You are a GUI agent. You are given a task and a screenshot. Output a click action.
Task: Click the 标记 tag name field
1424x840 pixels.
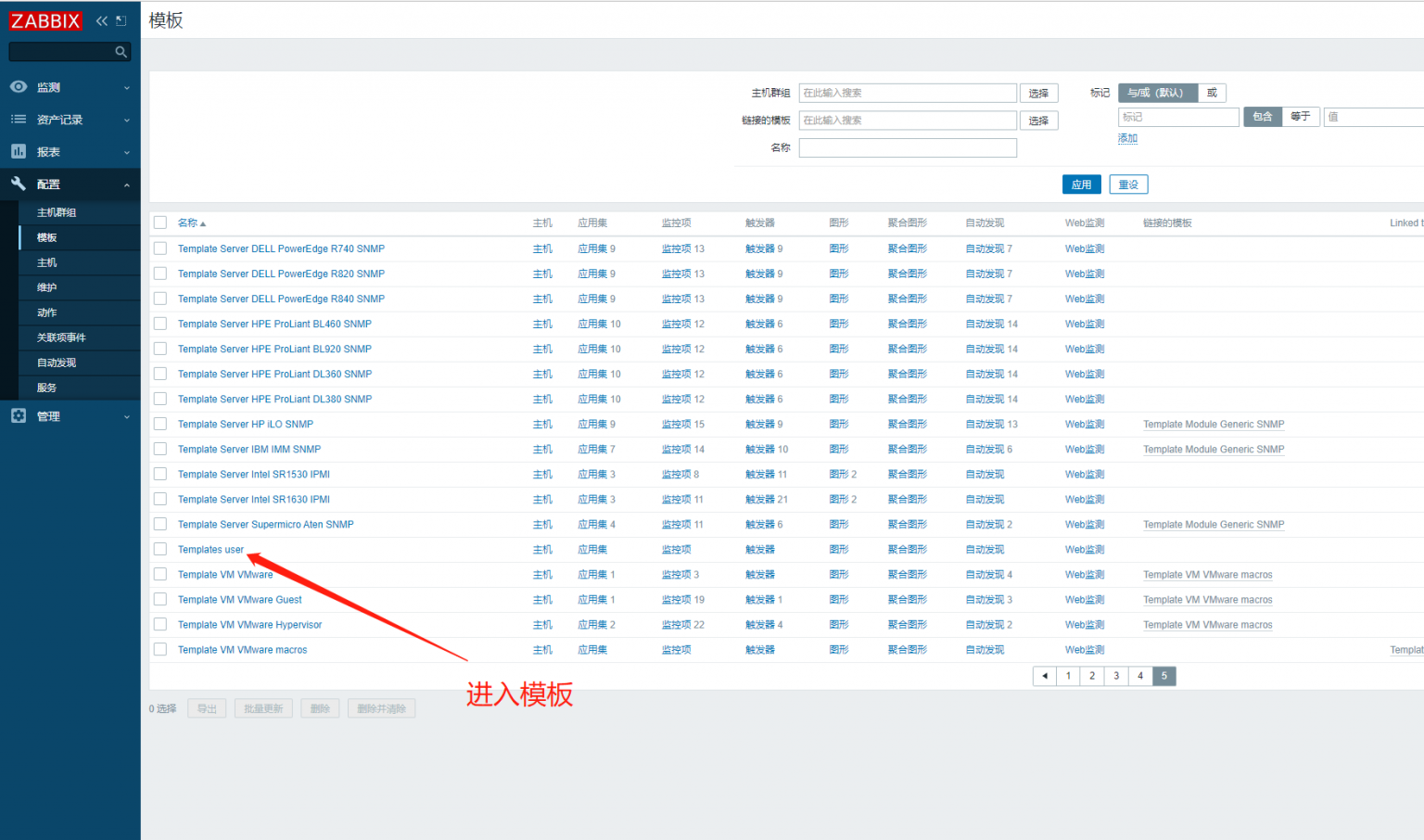pos(1178,117)
